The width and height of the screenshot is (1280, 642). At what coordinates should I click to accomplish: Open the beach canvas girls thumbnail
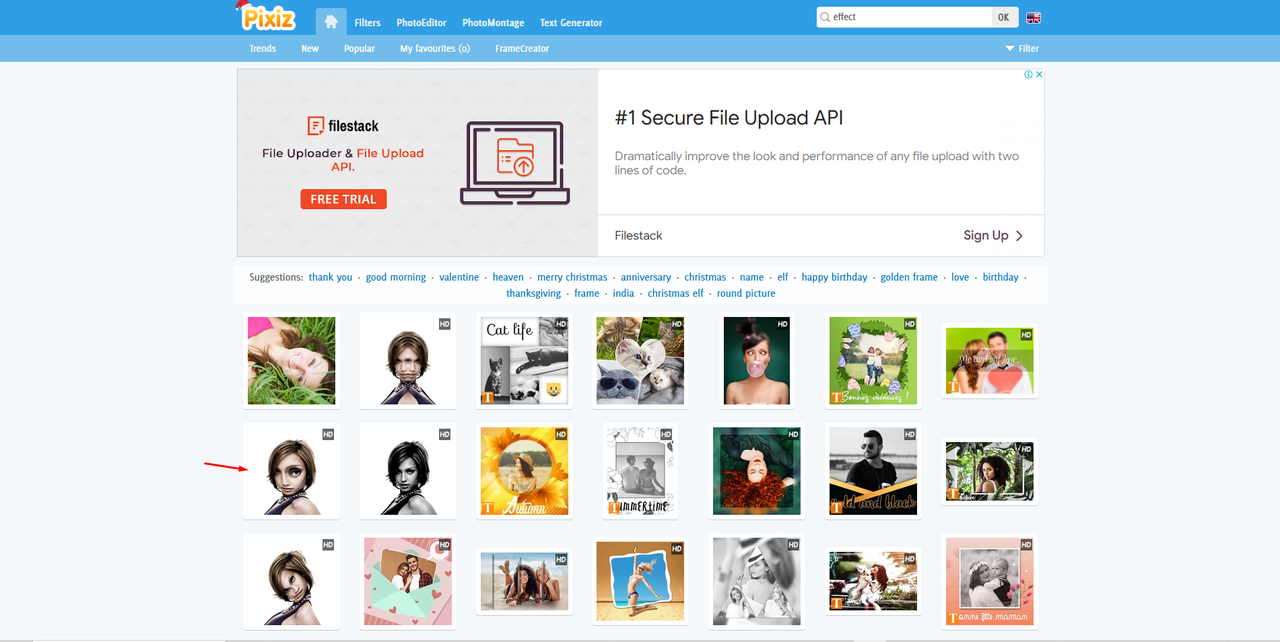click(525, 581)
